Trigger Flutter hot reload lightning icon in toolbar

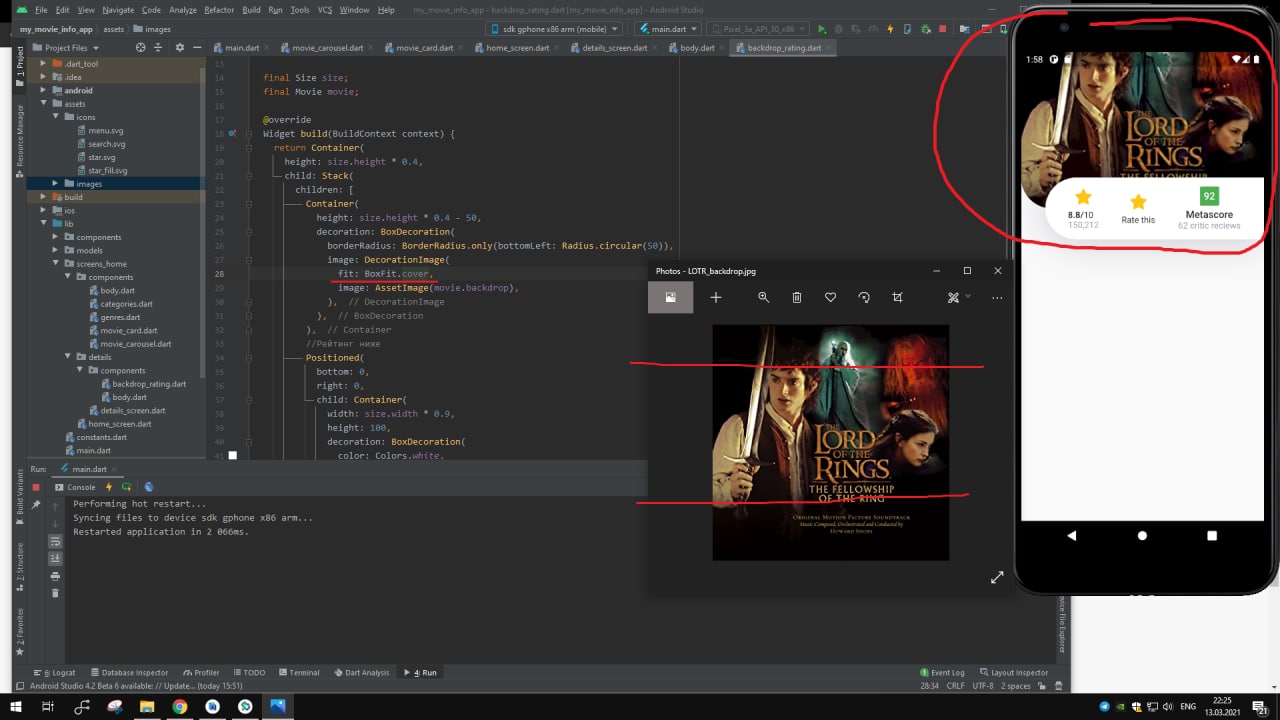892,29
